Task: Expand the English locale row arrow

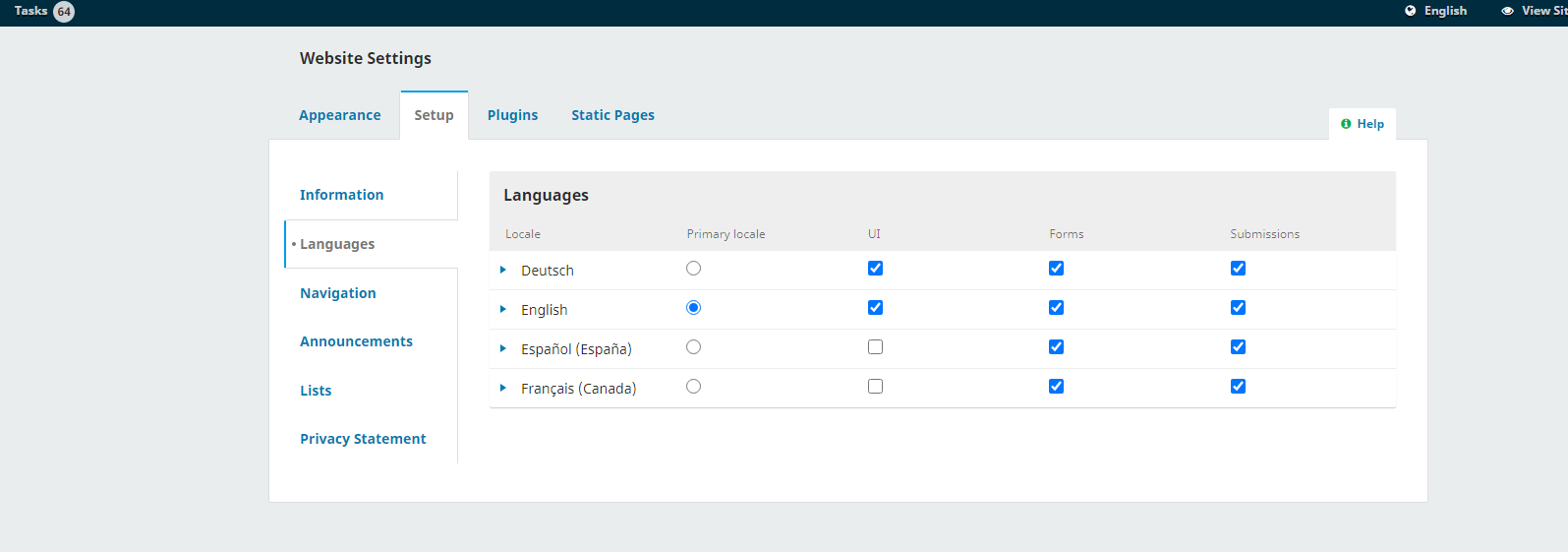Action: tap(502, 309)
